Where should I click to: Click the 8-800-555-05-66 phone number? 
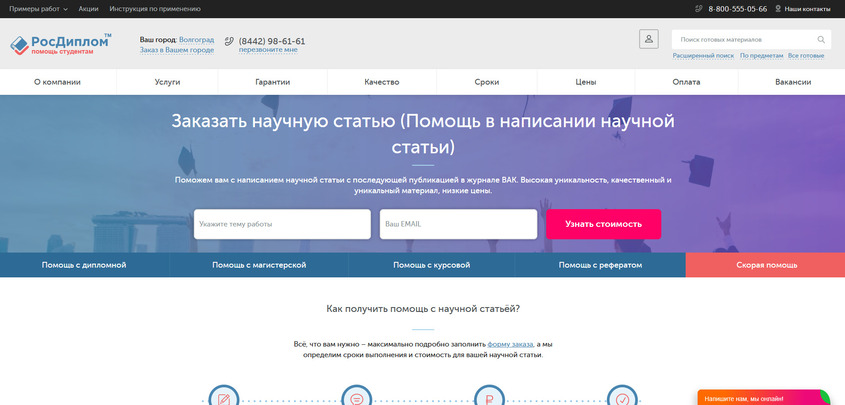coord(737,9)
